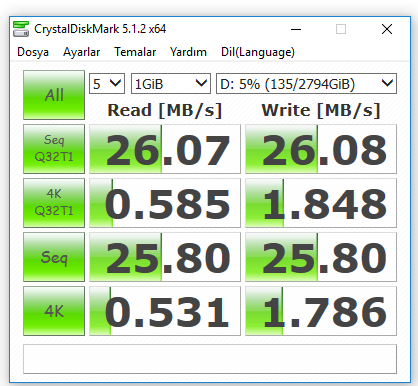Start the 4K Q32T1 benchmark
The height and width of the screenshot is (386, 418).
(x=54, y=203)
